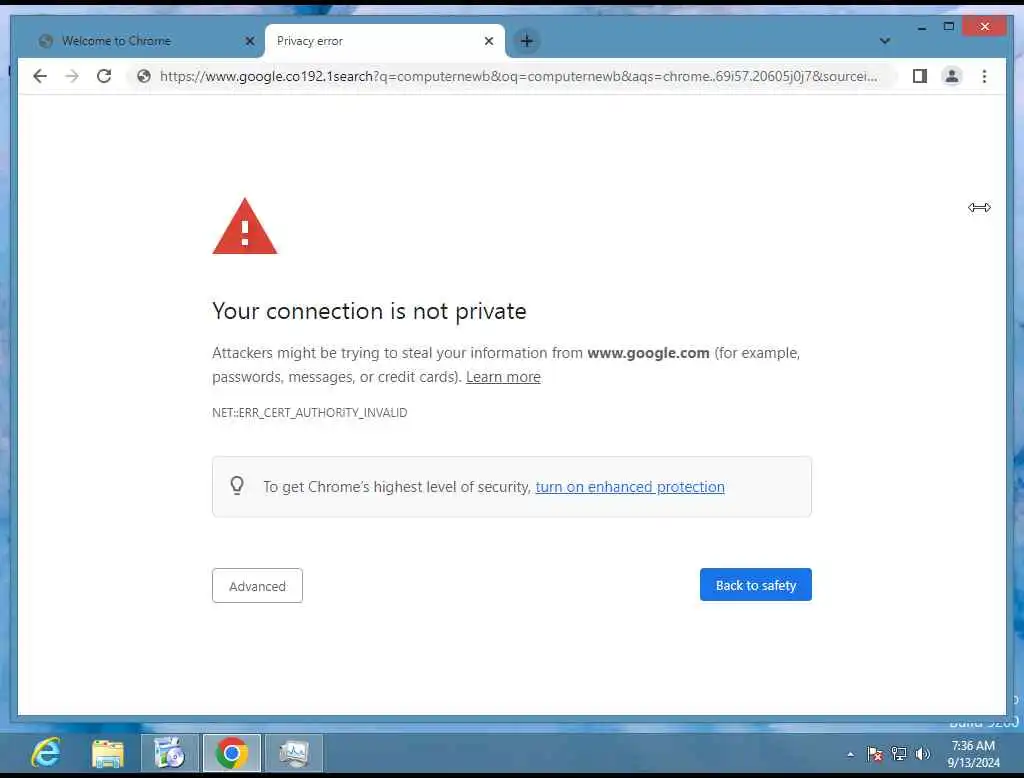Screen dimensions: 1024x778
Task: Click the Your connection is not private heading
Action: coord(369,312)
